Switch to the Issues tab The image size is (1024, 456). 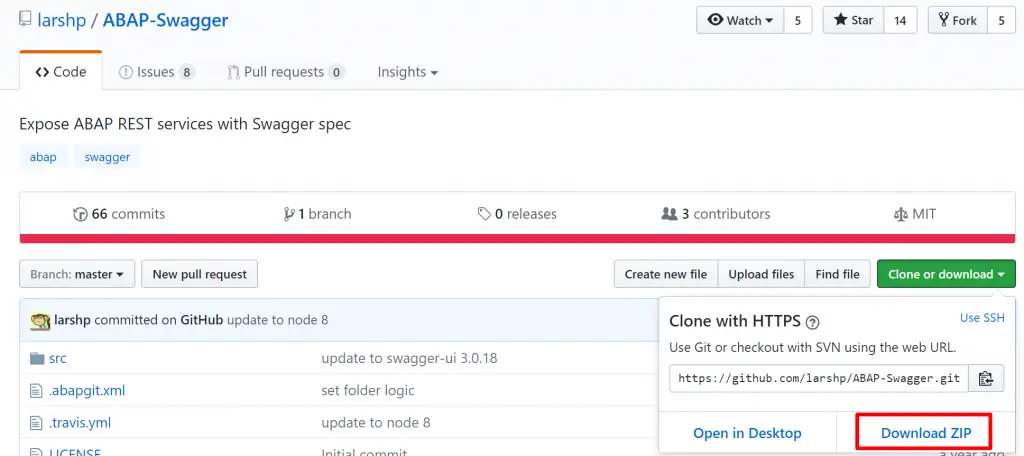157,72
